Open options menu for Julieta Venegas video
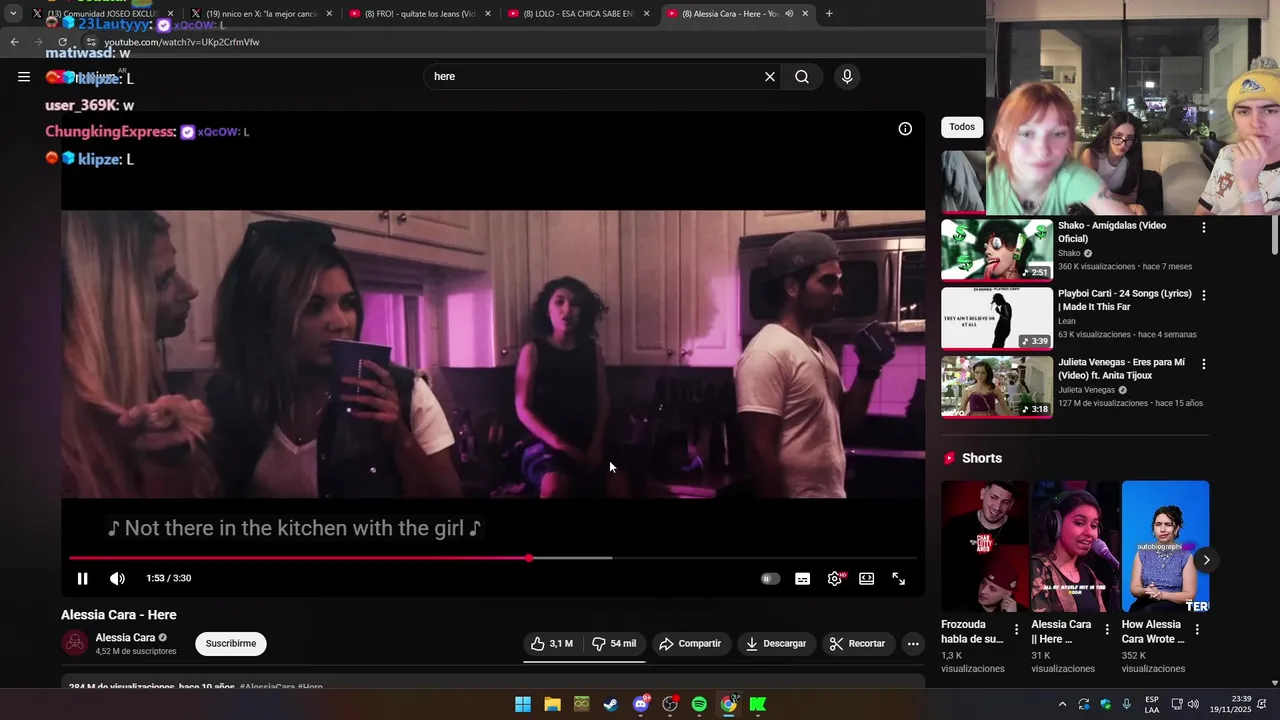This screenshot has width=1280, height=720. (x=1204, y=364)
